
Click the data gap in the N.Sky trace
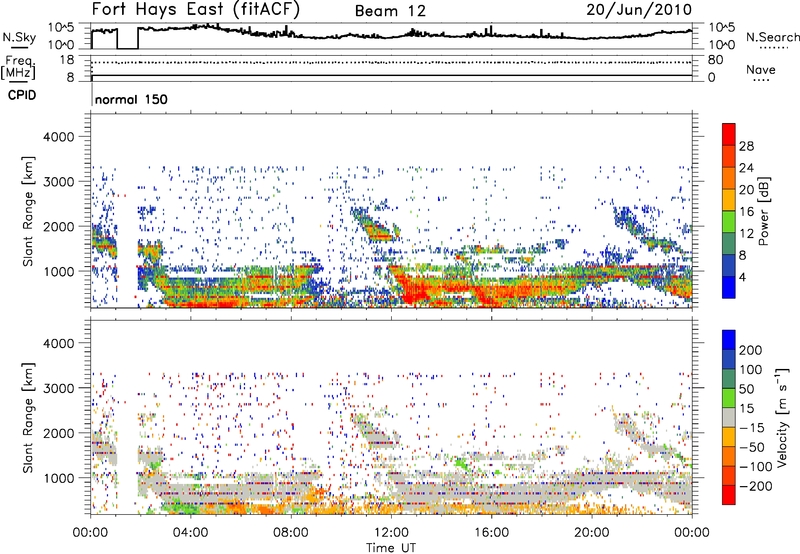click(128, 38)
